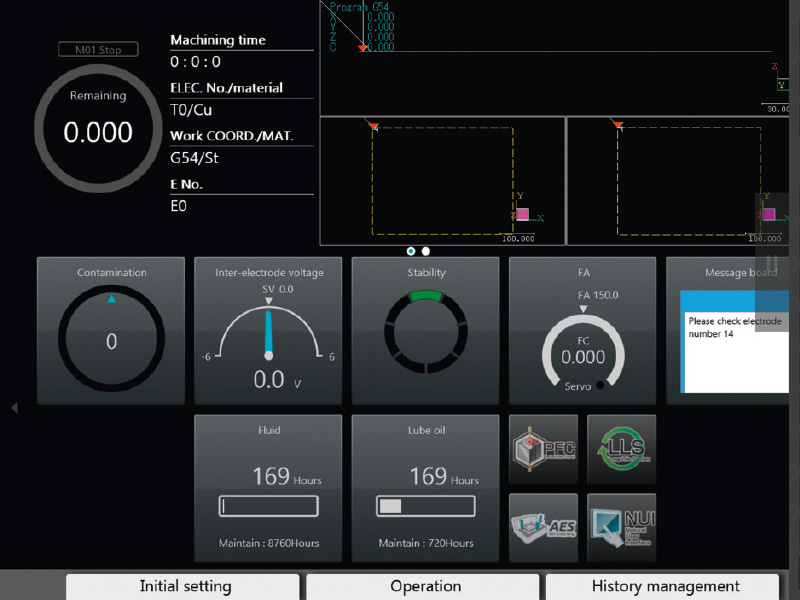Viewport: 800px width, 600px height.
Task: Select the second page indicator dot
Action: pos(426,251)
